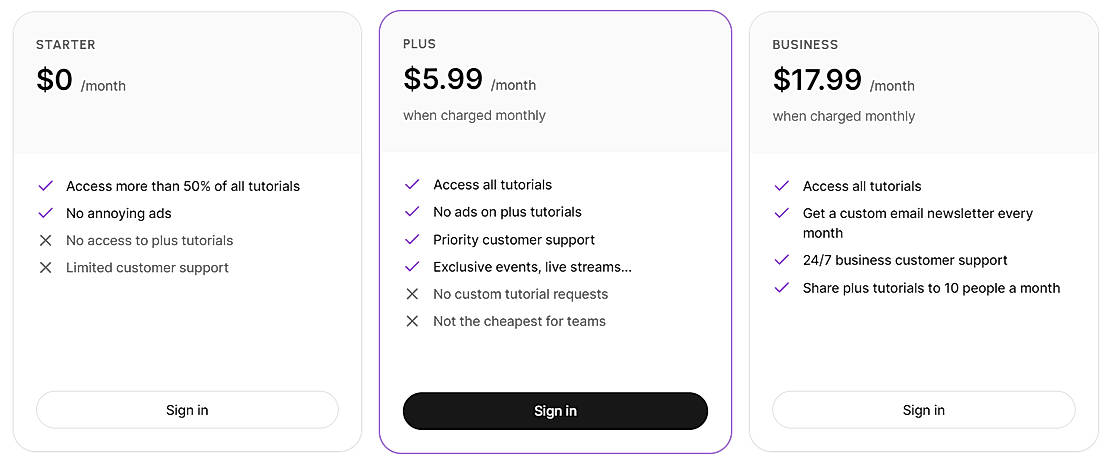Image resolution: width=1108 pixels, height=461 pixels.
Task: Click the Starter plan Sign in button
Action: coord(187,410)
